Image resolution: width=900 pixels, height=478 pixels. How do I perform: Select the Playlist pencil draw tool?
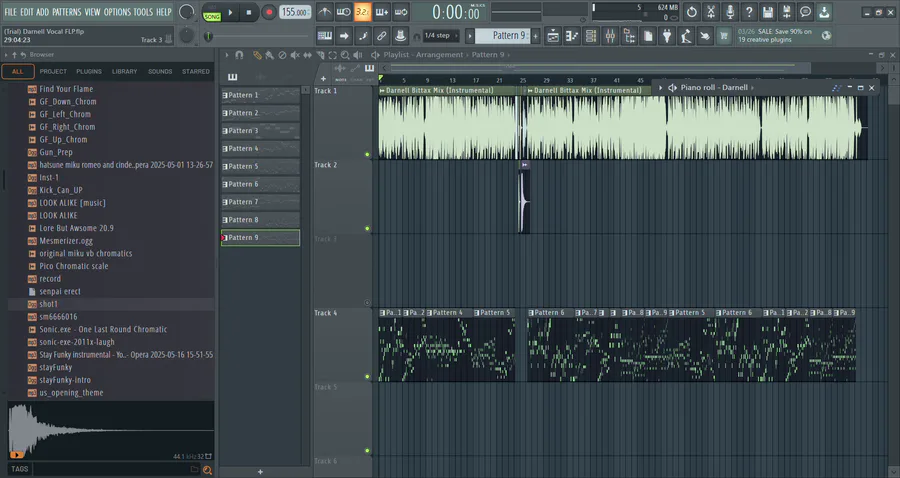point(257,55)
